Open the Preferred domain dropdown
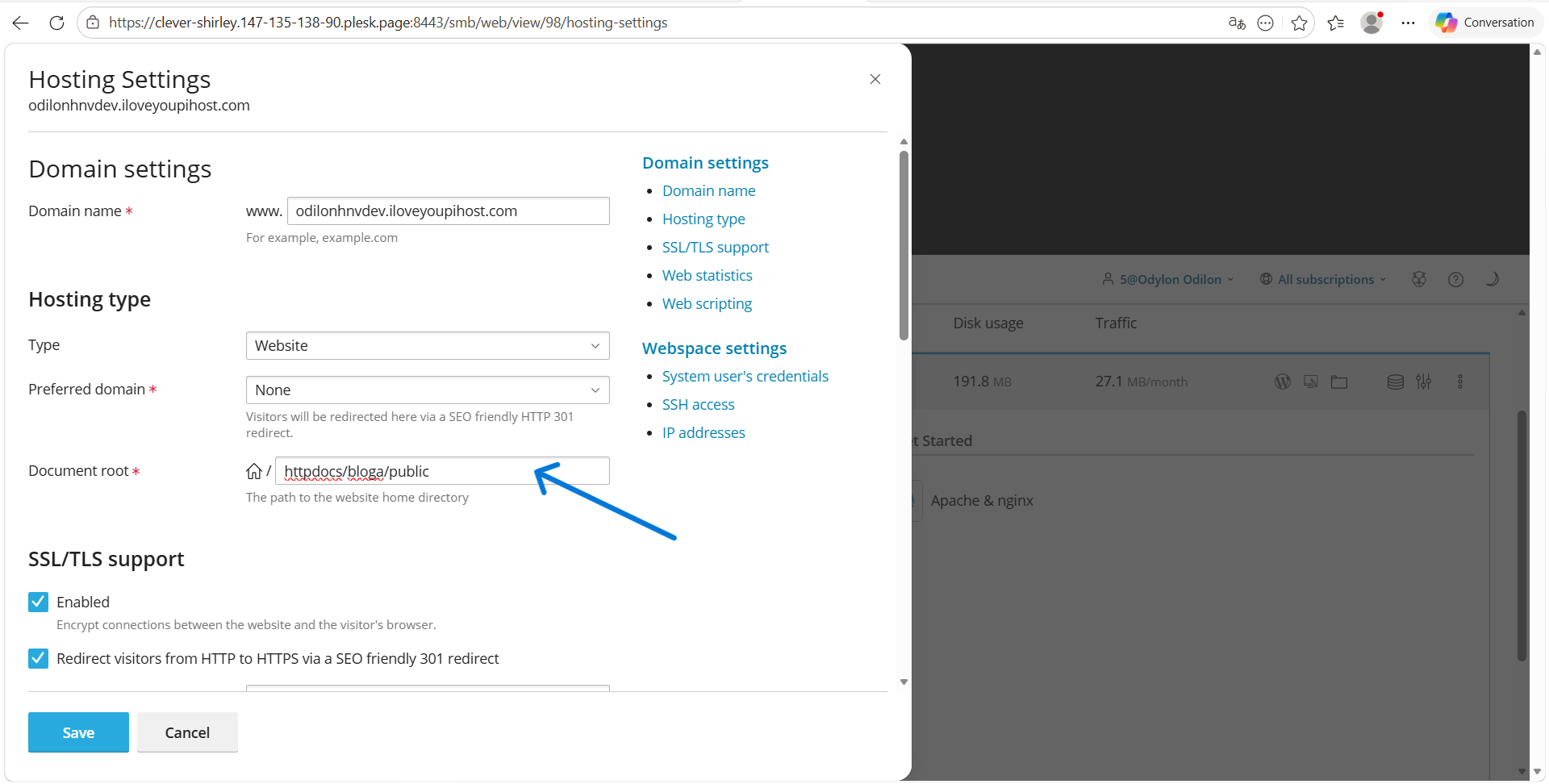This screenshot has height=784, width=1549. click(x=427, y=390)
